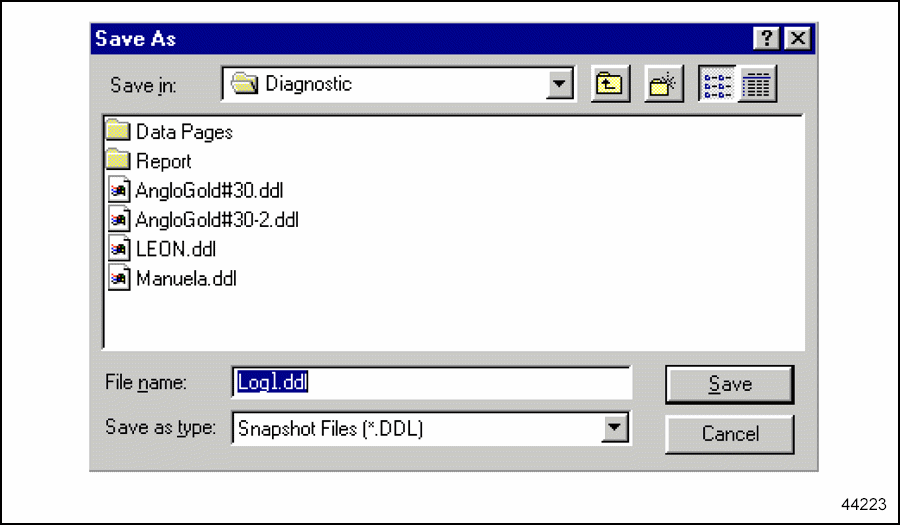Select the Data Pages folder name
Screen dimensions: 900x525
(x=184, y=133)
